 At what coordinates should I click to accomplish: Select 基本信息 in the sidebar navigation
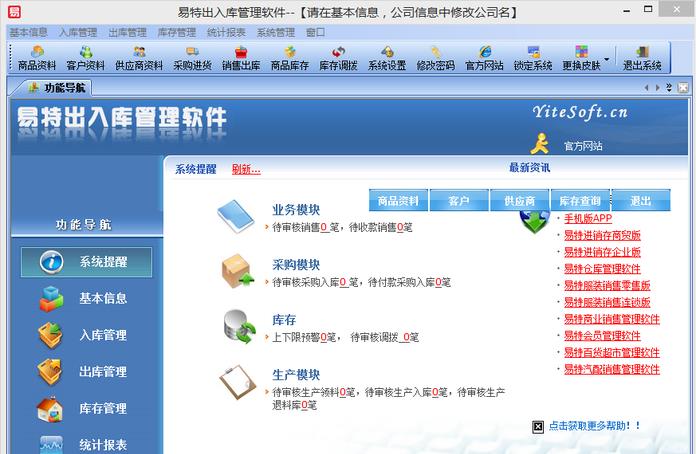(83, 298)
